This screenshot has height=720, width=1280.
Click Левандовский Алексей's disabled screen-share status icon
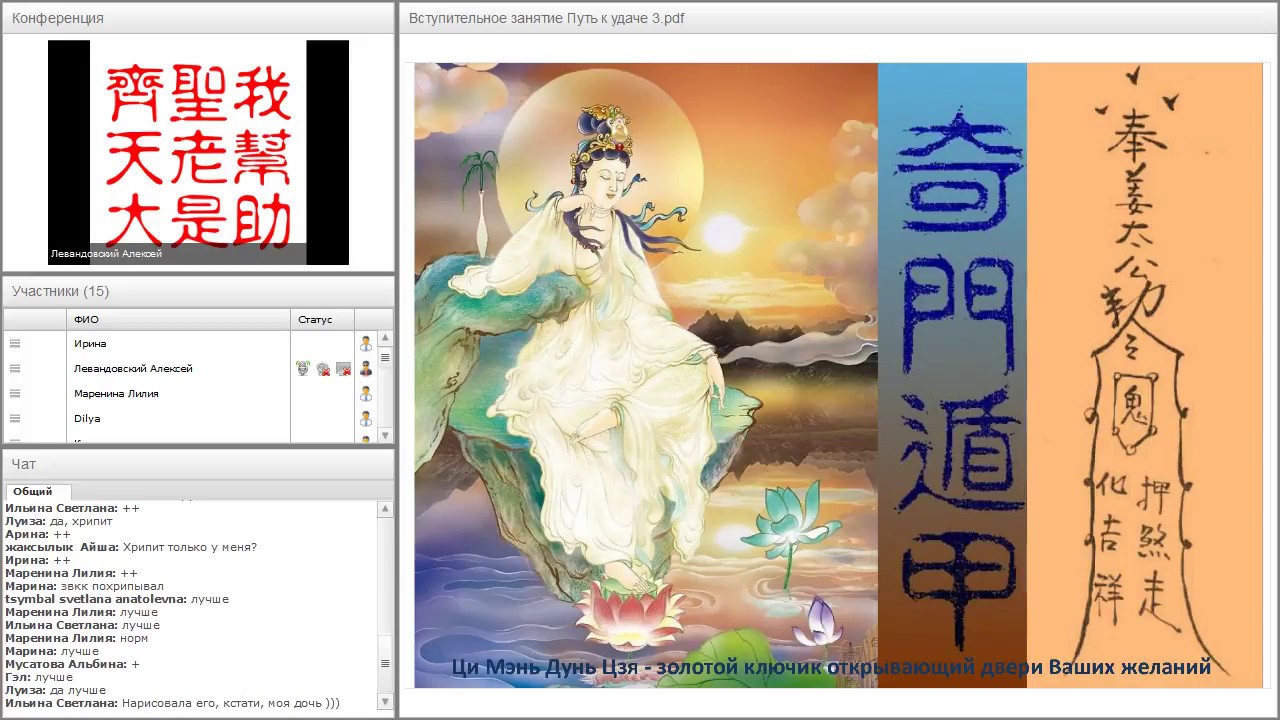tap(343, 369)
